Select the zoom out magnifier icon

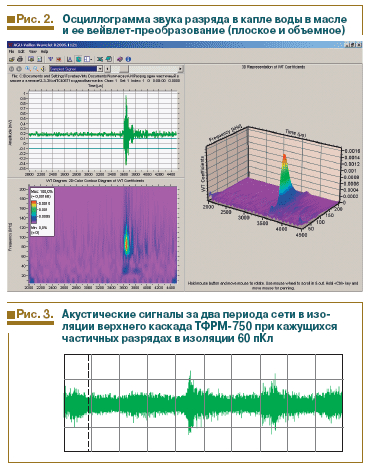tap(36, 69)
